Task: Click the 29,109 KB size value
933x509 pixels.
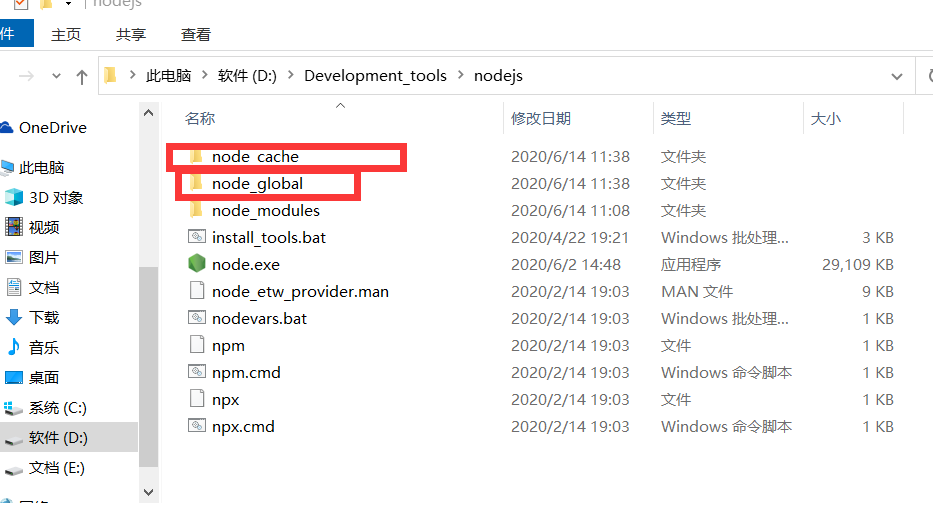Action: pos(857,264)
